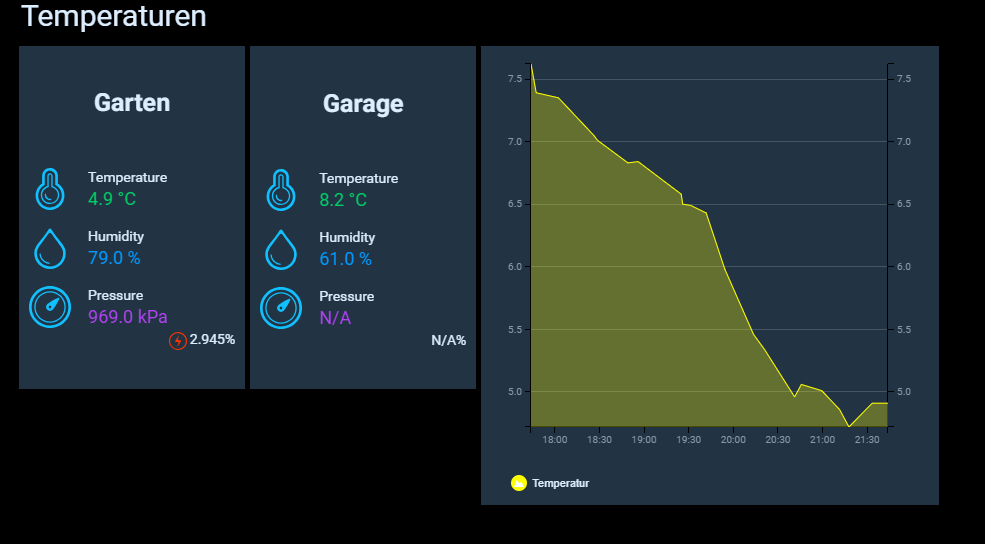Click the Garten thermometer icon
Screen dimensions: 985x544
[x=50, y=188]
